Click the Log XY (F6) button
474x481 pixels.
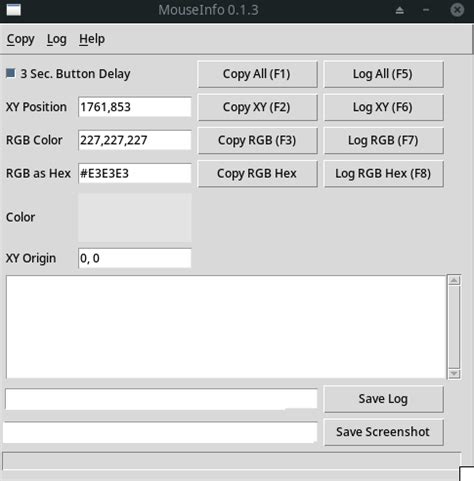pyautogui.click(x=383, y=107)
